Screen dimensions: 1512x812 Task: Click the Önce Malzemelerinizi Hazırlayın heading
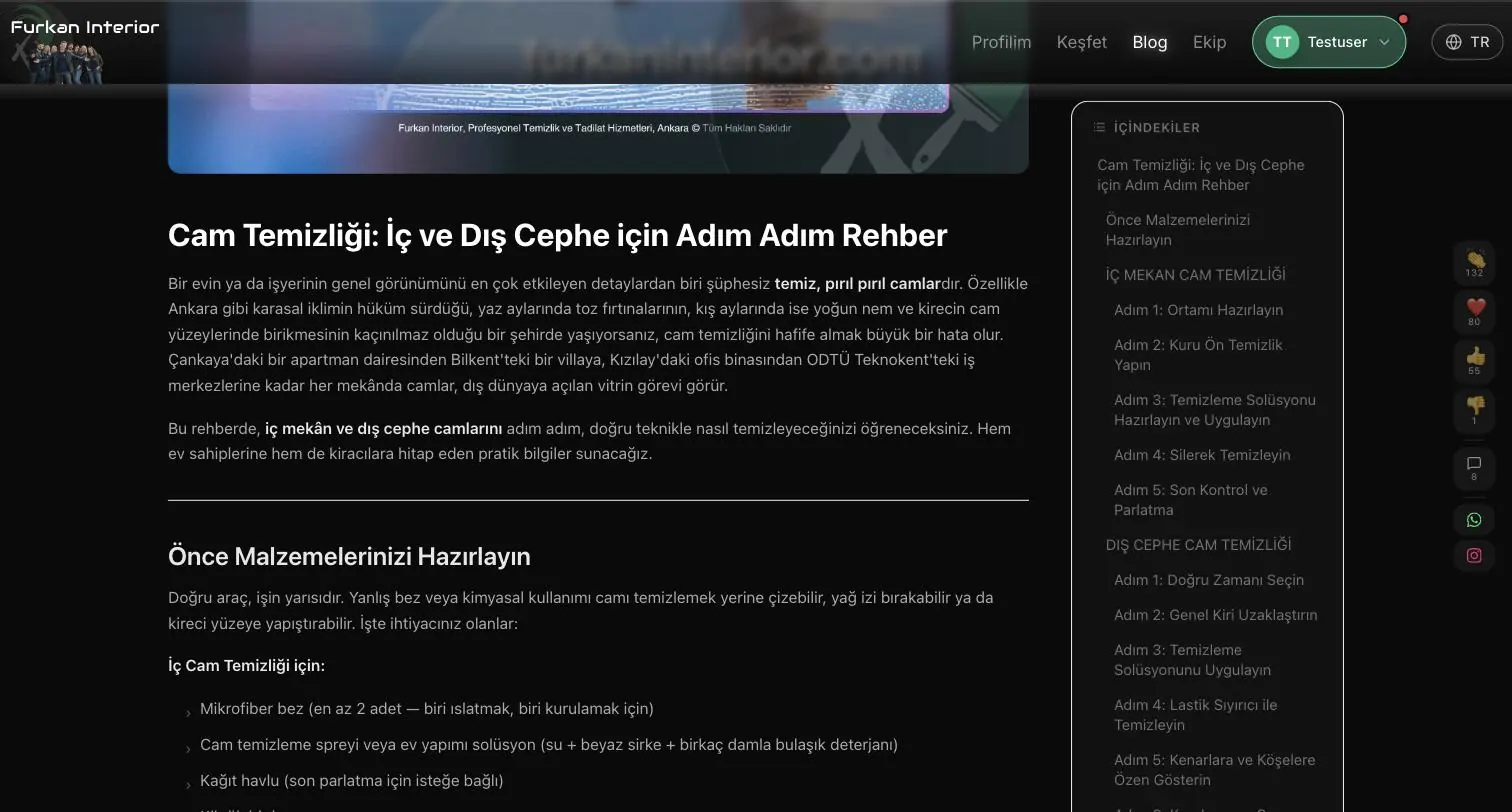pos(349,557)
